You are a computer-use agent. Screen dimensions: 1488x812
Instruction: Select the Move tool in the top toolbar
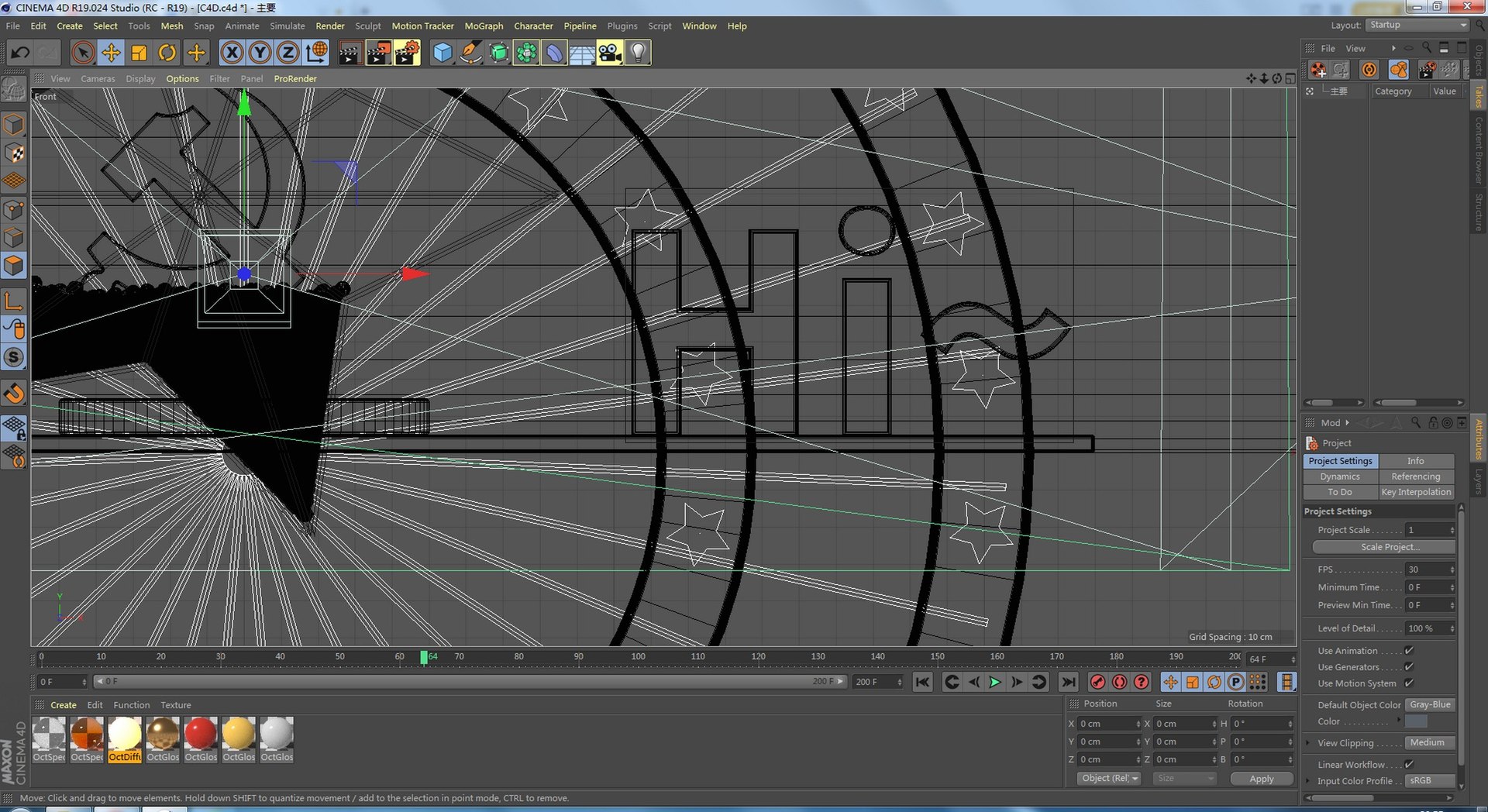[111, 53]
